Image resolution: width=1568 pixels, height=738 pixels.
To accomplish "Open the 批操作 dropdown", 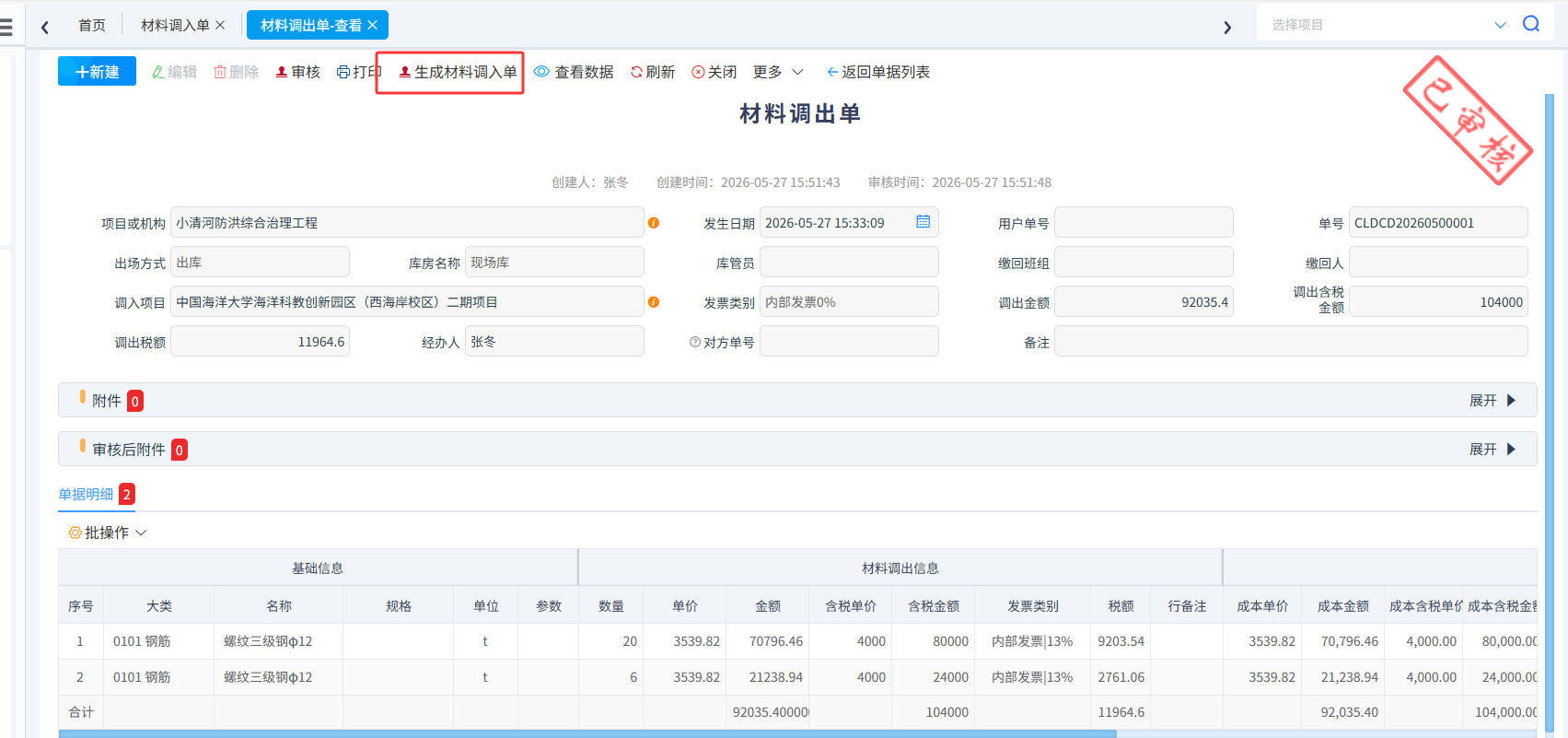I will (108, 533).
